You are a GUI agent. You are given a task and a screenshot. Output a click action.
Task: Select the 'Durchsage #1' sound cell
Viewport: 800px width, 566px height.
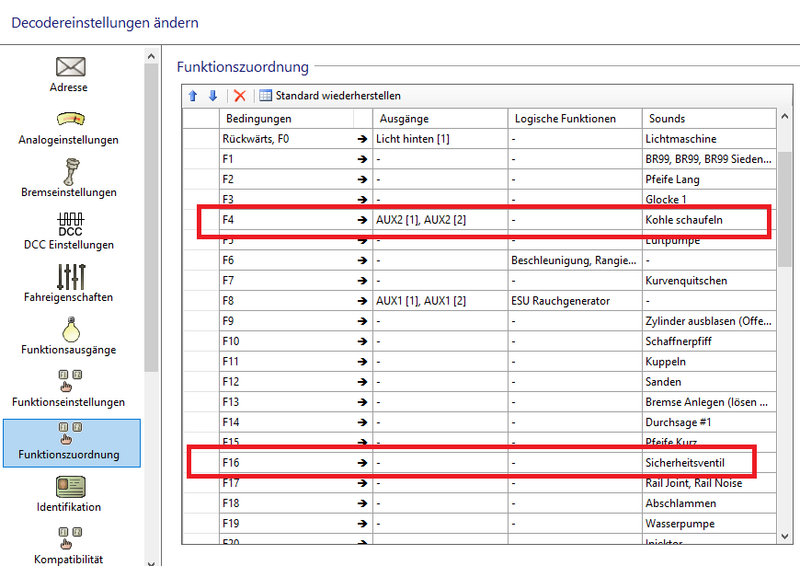click(709, 423)
